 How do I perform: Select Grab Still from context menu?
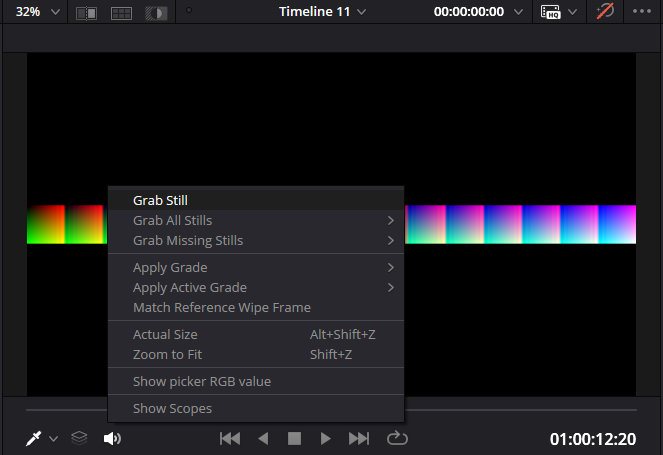pos(256,200)
